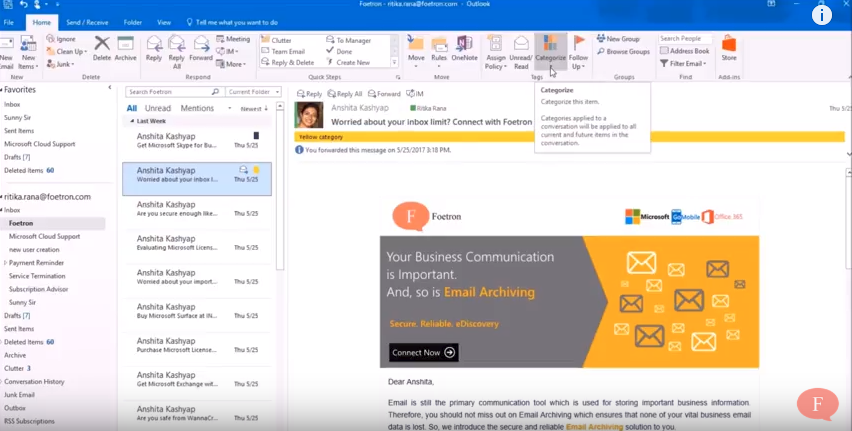
Task: Open the IM dropdown in the Respond group
Action: coord(228,52)
